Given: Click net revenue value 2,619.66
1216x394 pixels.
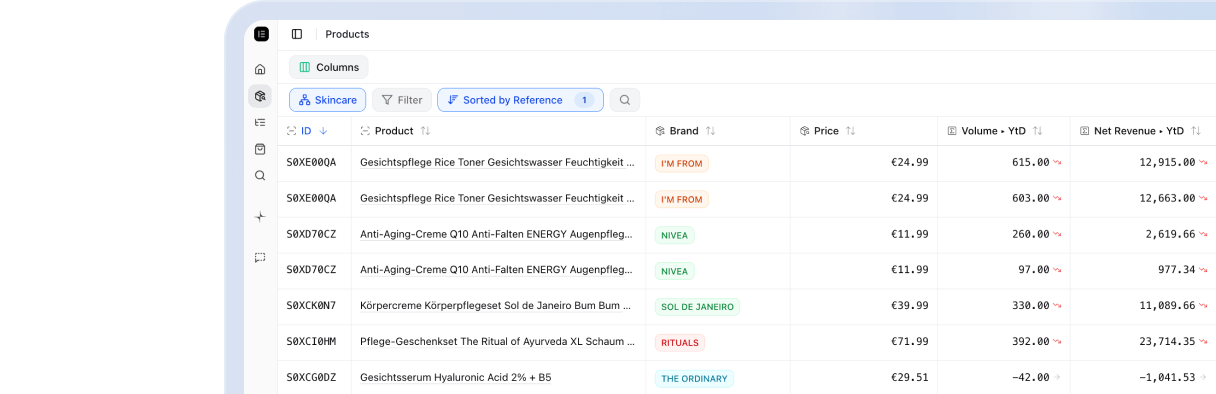Looking at the screenshot, I should (1170, 234).
